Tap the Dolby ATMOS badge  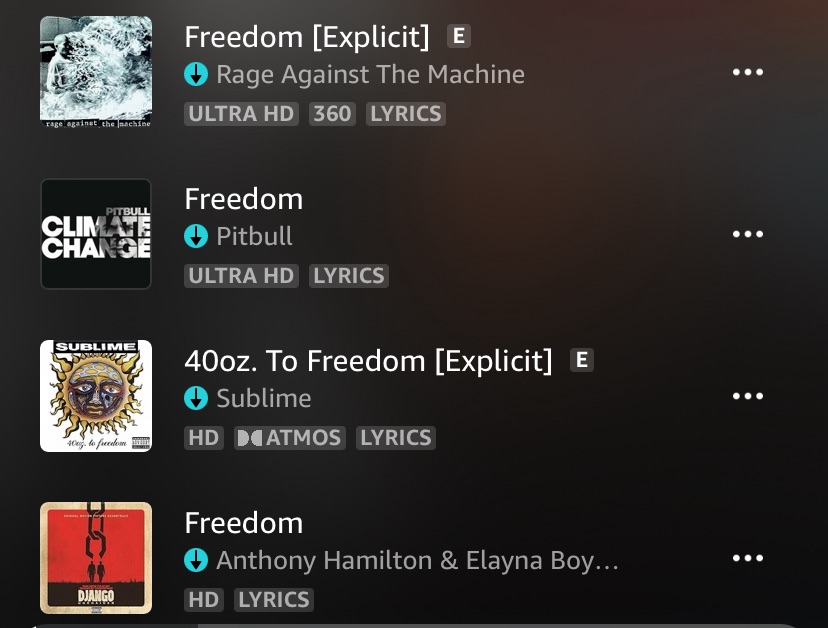pyautogui.click(x=290, y=438)
